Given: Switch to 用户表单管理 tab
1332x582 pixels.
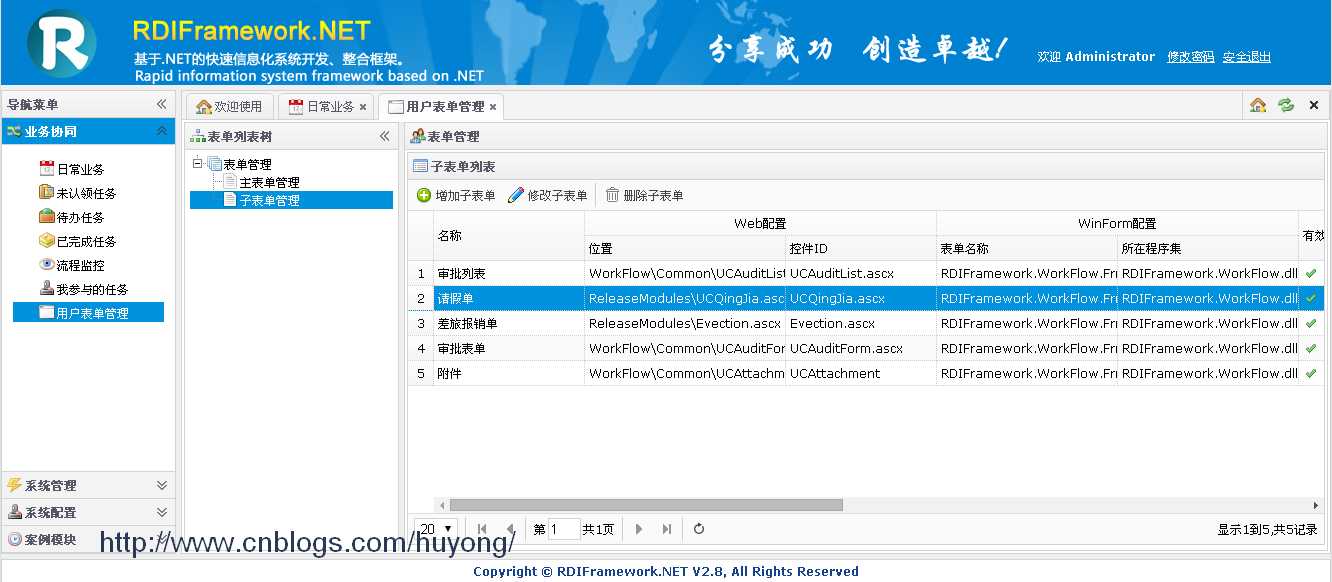Looking at the screenshot, I should pos(440,106).
